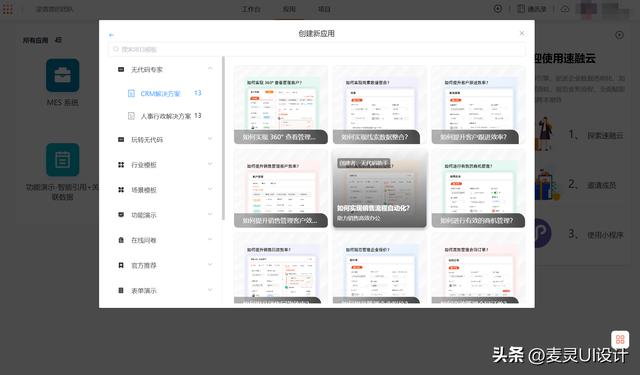Screen dimensions: 640x375
Task: Click the 在线问卷 document icon
Action: coord(121,240)
